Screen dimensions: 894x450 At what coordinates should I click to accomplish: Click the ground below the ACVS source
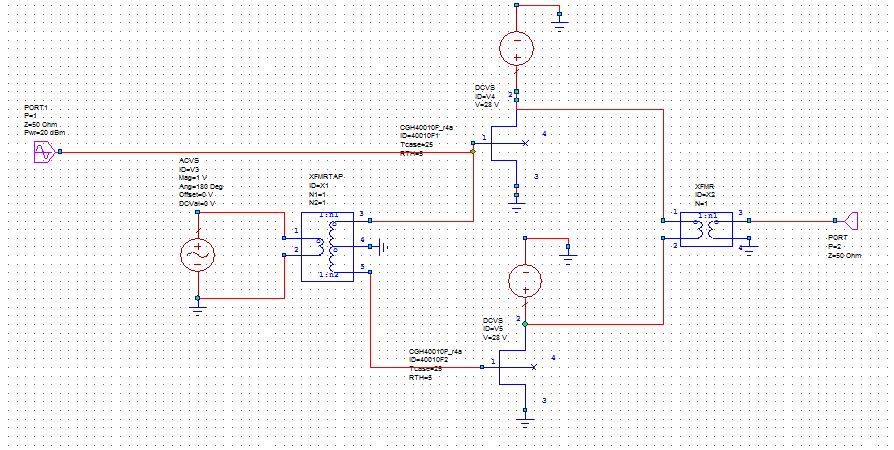point(197,309)
